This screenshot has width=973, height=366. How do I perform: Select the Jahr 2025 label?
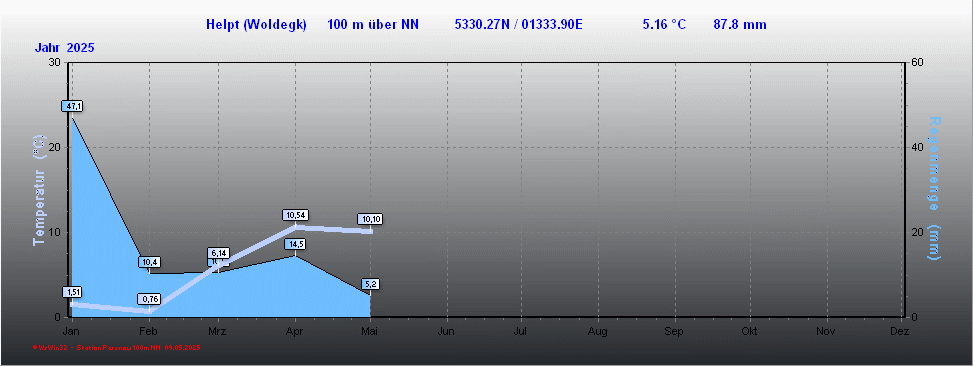65,48
